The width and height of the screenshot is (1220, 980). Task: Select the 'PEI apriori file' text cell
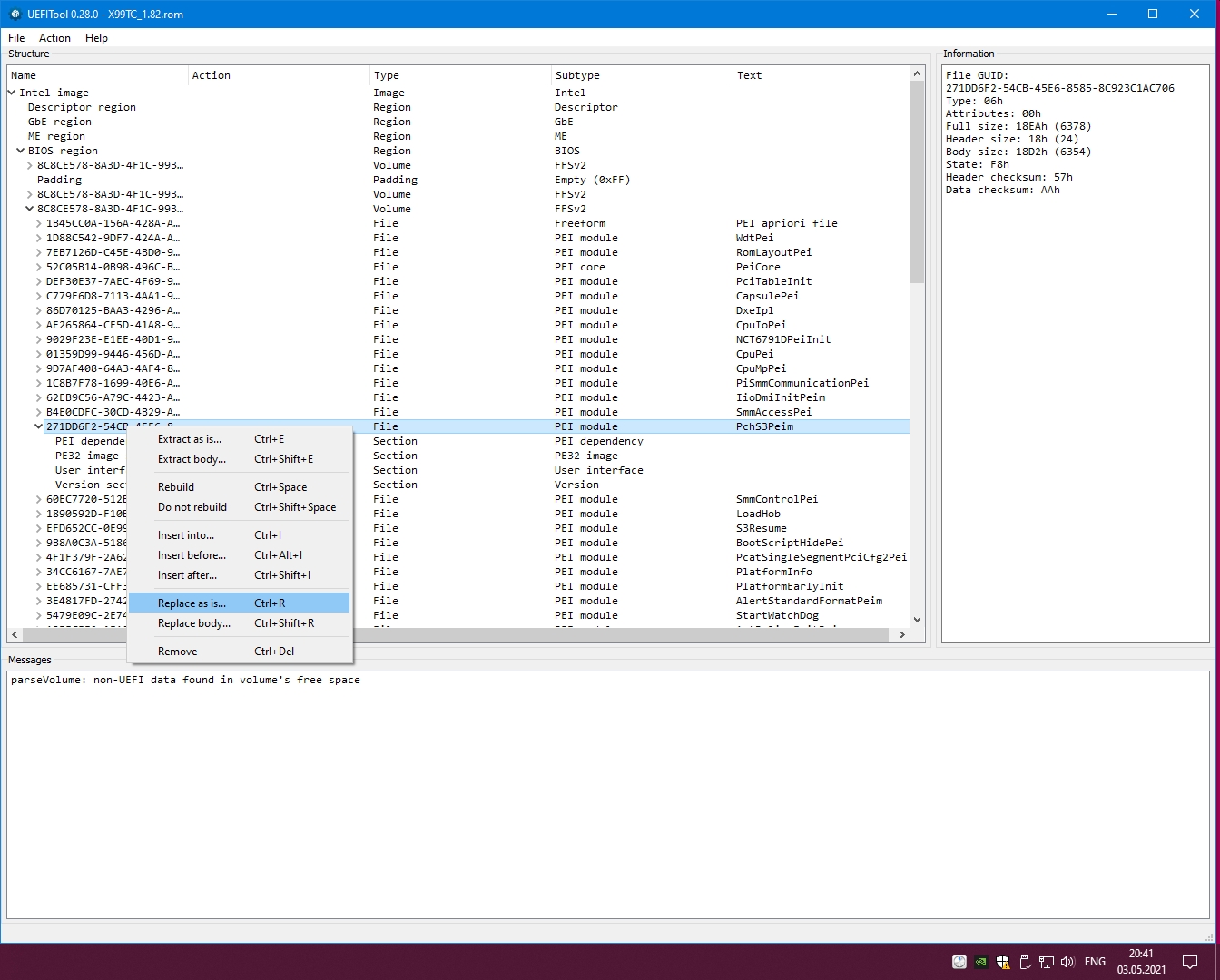(786, 223)
